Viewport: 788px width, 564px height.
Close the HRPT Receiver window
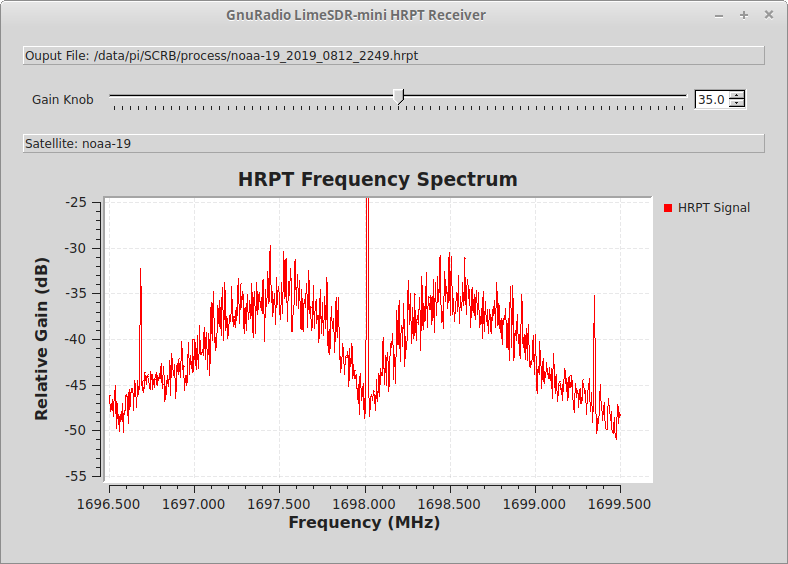point(768,15)
